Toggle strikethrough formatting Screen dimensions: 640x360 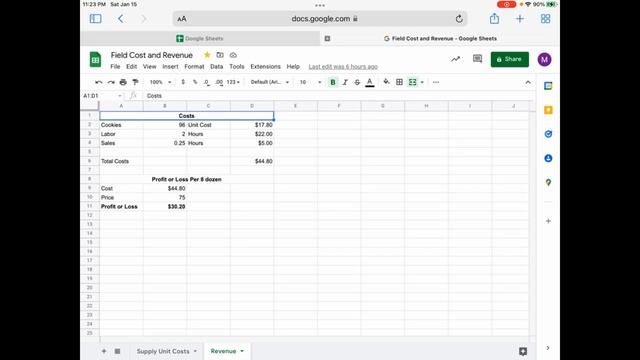357,82
